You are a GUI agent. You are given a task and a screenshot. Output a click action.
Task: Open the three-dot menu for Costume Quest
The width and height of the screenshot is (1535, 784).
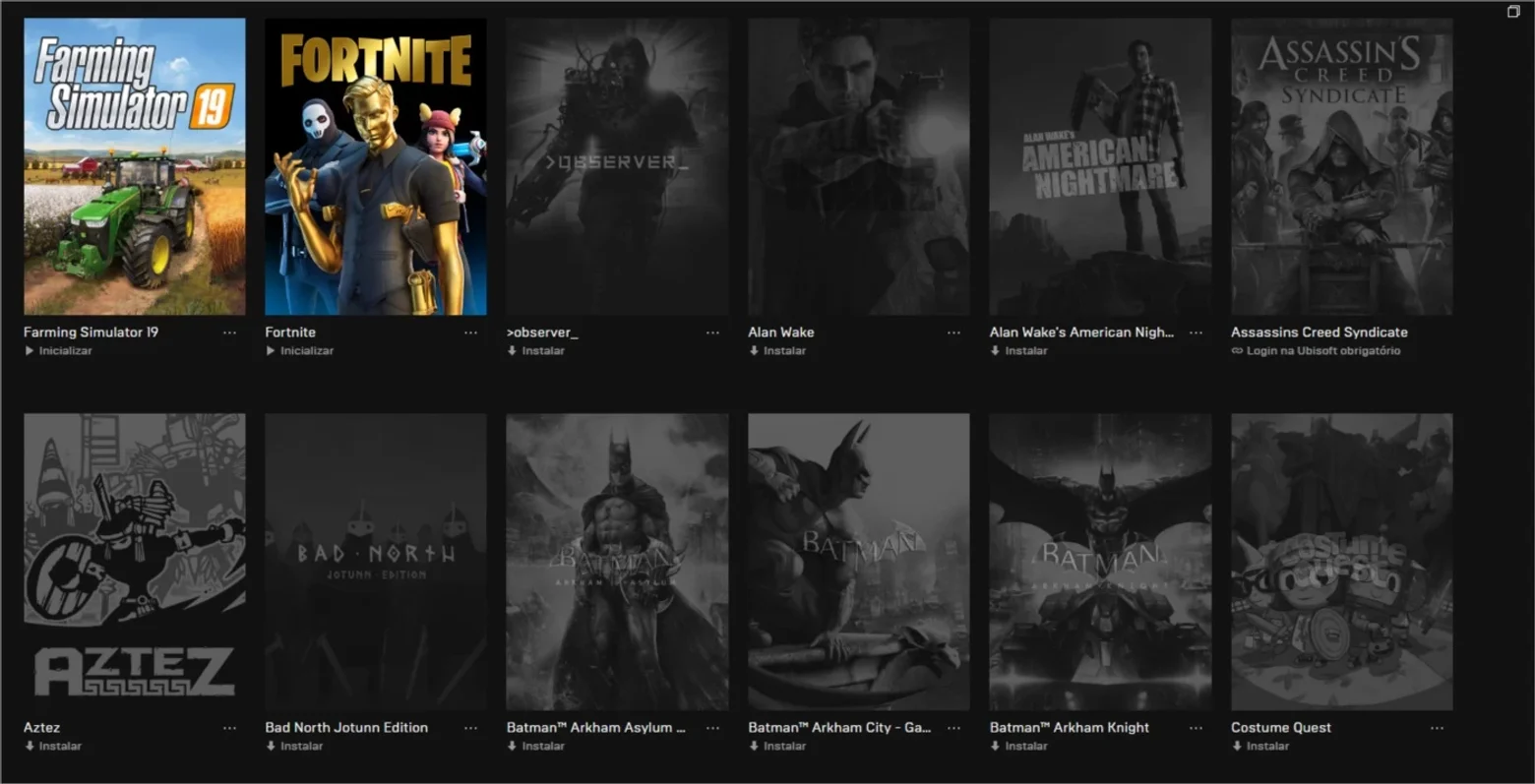[1437, 728]
